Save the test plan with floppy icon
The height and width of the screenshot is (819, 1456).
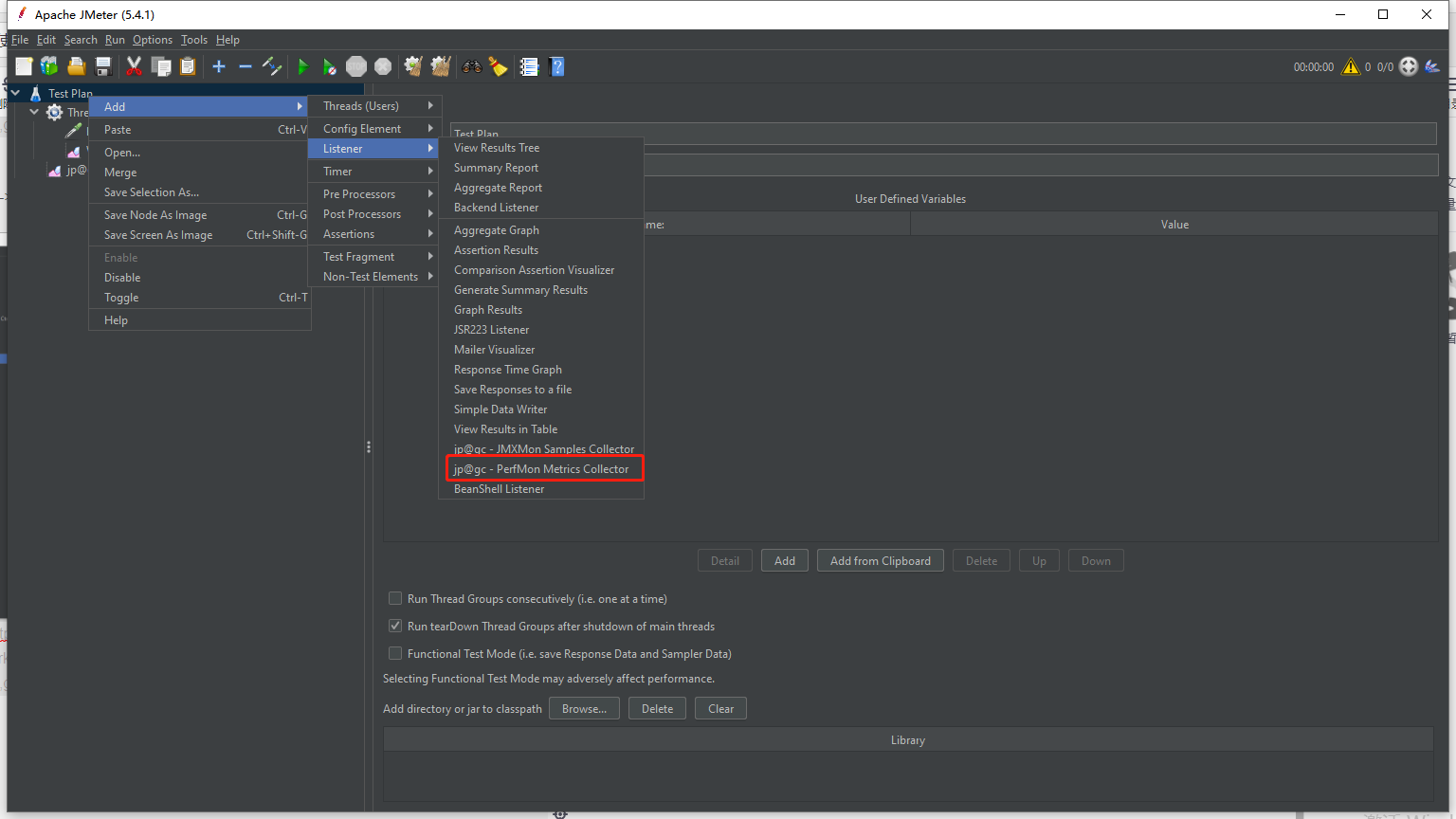tap(103, 66)
